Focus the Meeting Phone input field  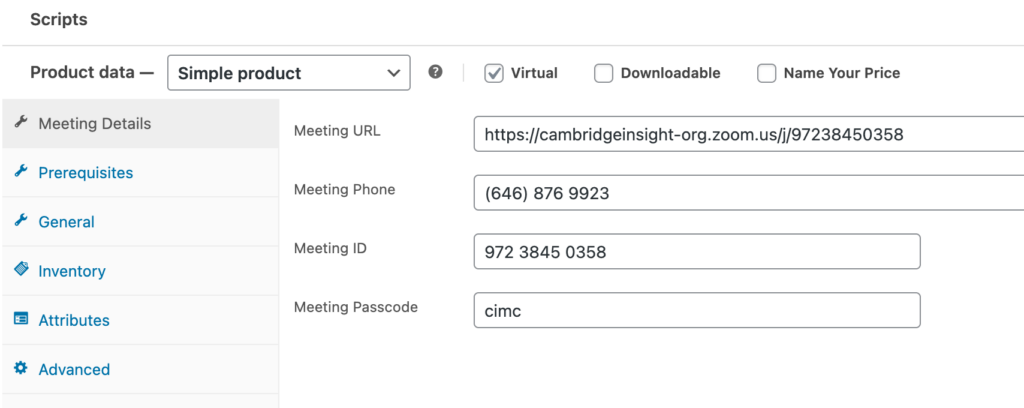[748, 193]
